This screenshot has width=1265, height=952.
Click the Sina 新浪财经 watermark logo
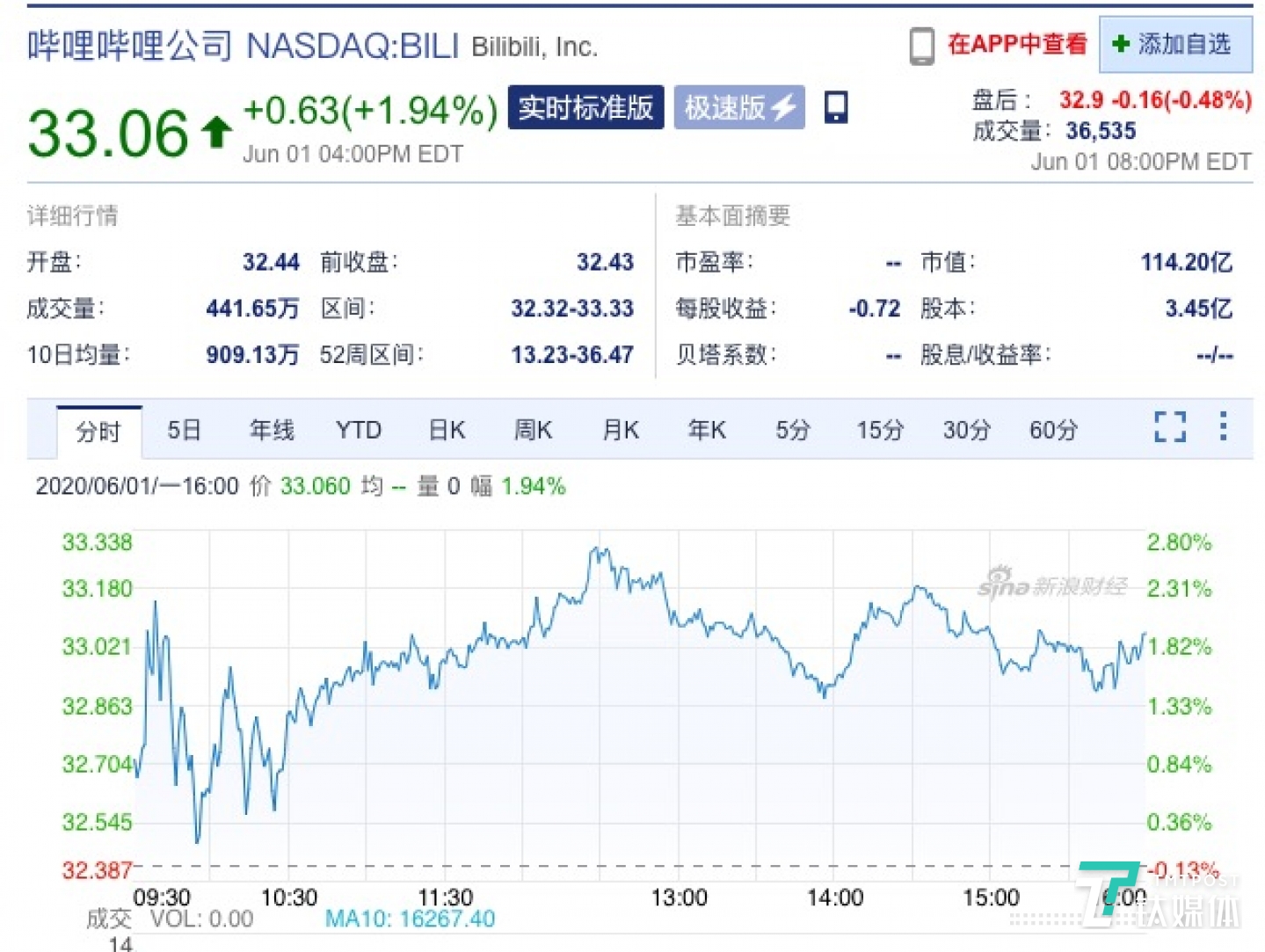pyautogui.click(x=1051, y=585)
